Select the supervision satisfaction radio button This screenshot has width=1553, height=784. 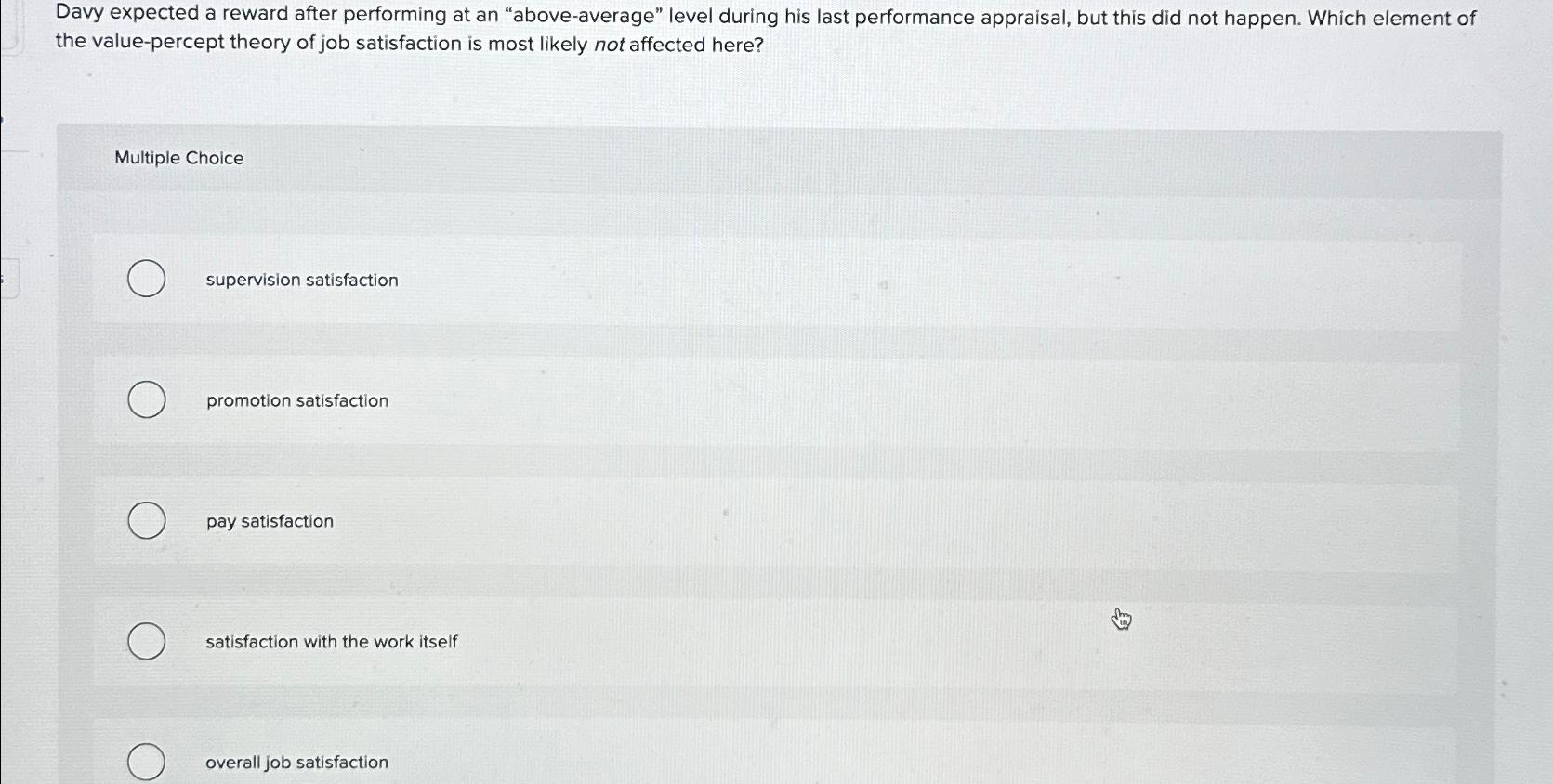(146, 278)
